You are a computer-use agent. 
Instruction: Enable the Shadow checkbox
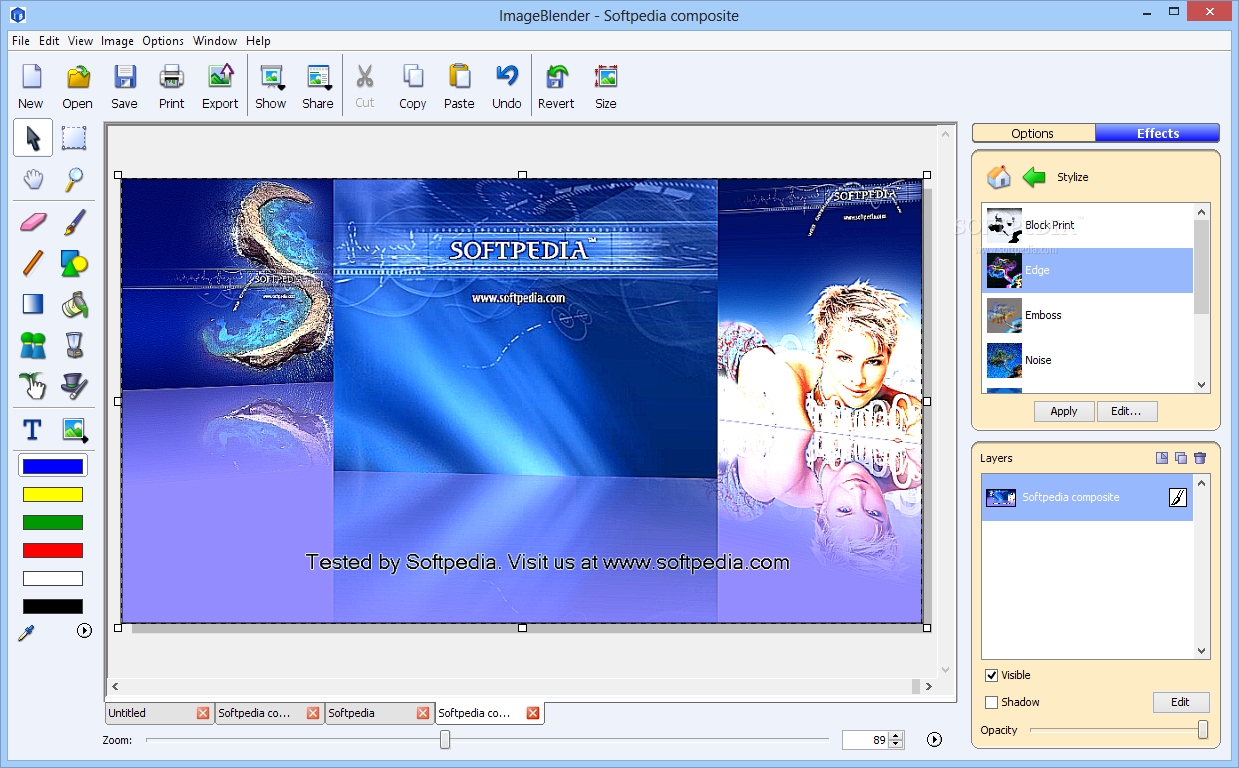tap(991, 702)
